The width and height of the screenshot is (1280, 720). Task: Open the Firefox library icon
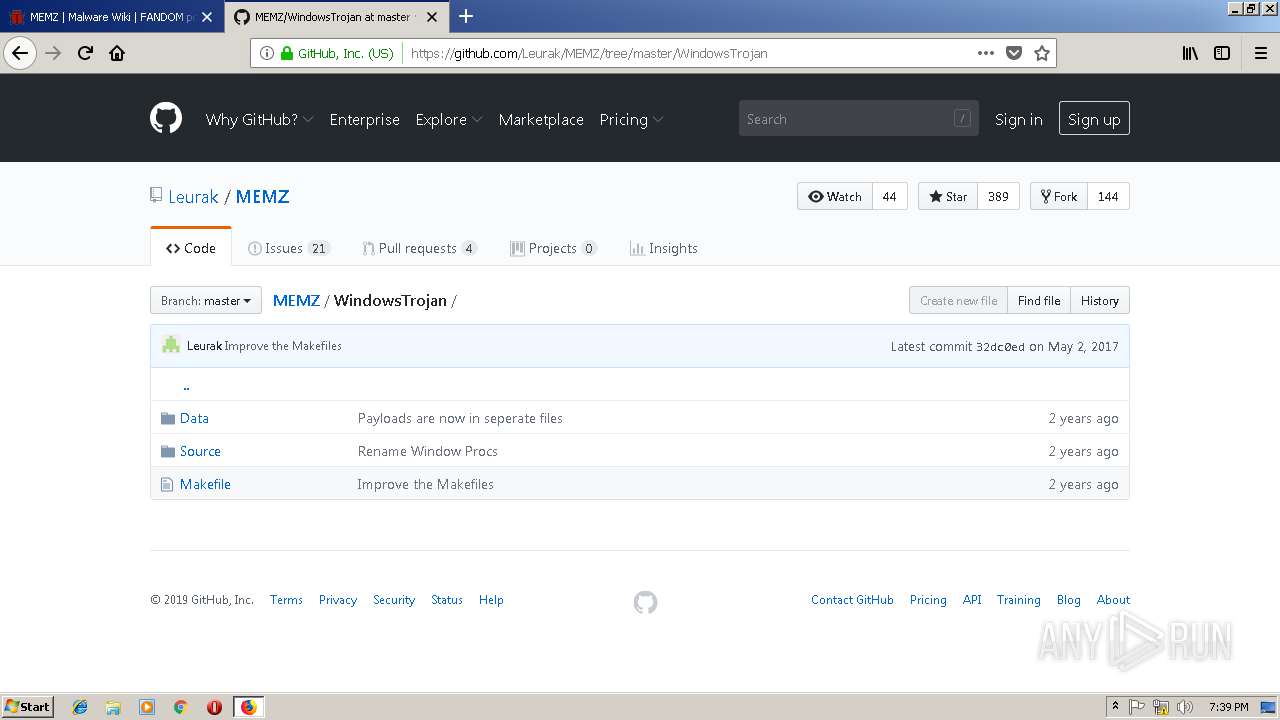tap(1190, 53)
